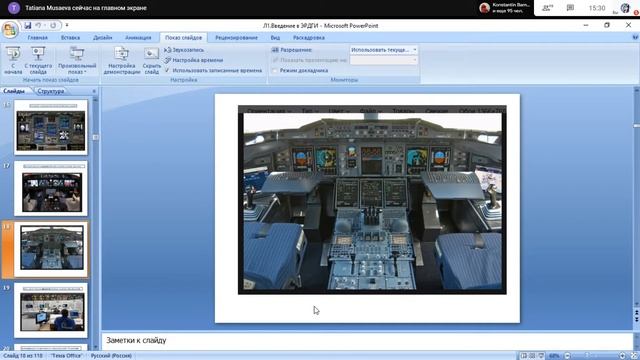
Task: Start slideshow from status bar icon
Action: click(x=541, y=356)
